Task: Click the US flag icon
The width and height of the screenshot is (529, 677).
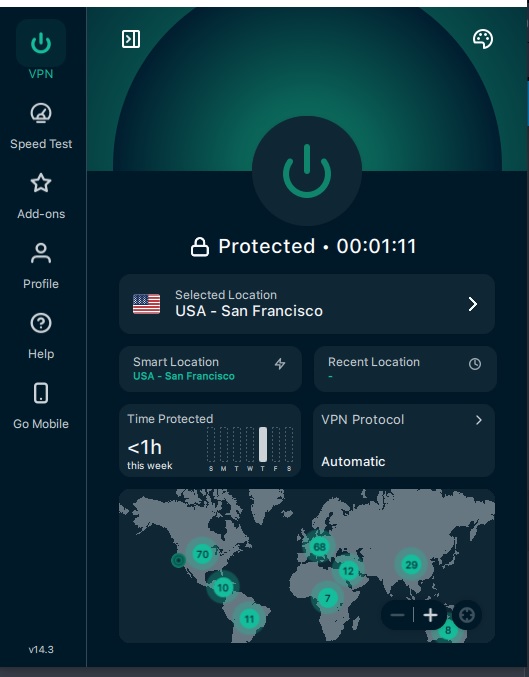Action: click(x=146, y=304)
